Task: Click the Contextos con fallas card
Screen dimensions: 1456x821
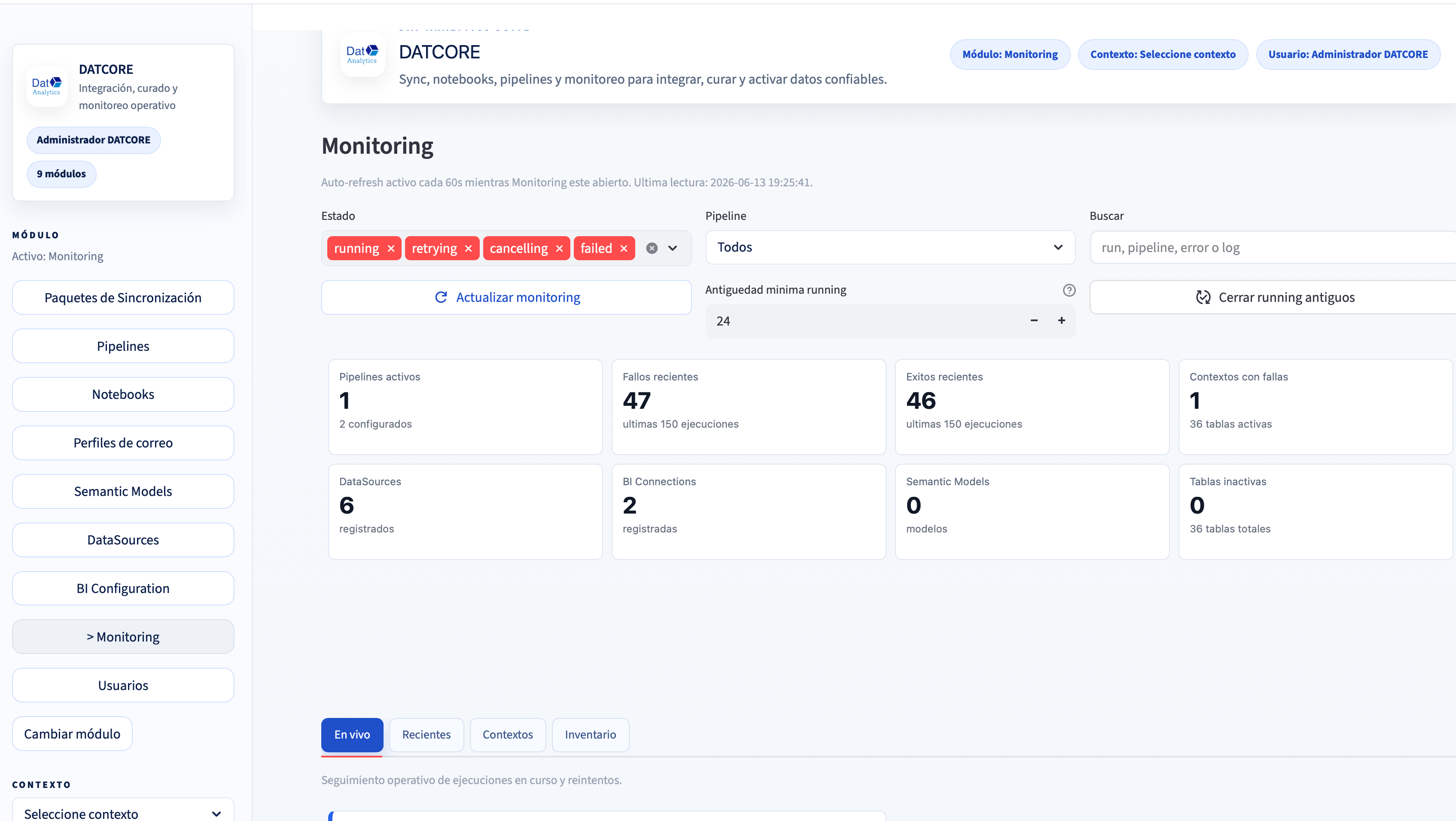Action: pyautogui.click(x=1316, y=407)
